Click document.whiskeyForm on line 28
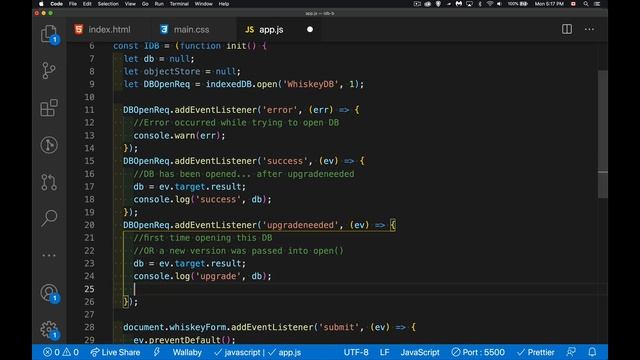Viewport: 640px width, 360px height. pyautogui.click(x=175, y=327)
